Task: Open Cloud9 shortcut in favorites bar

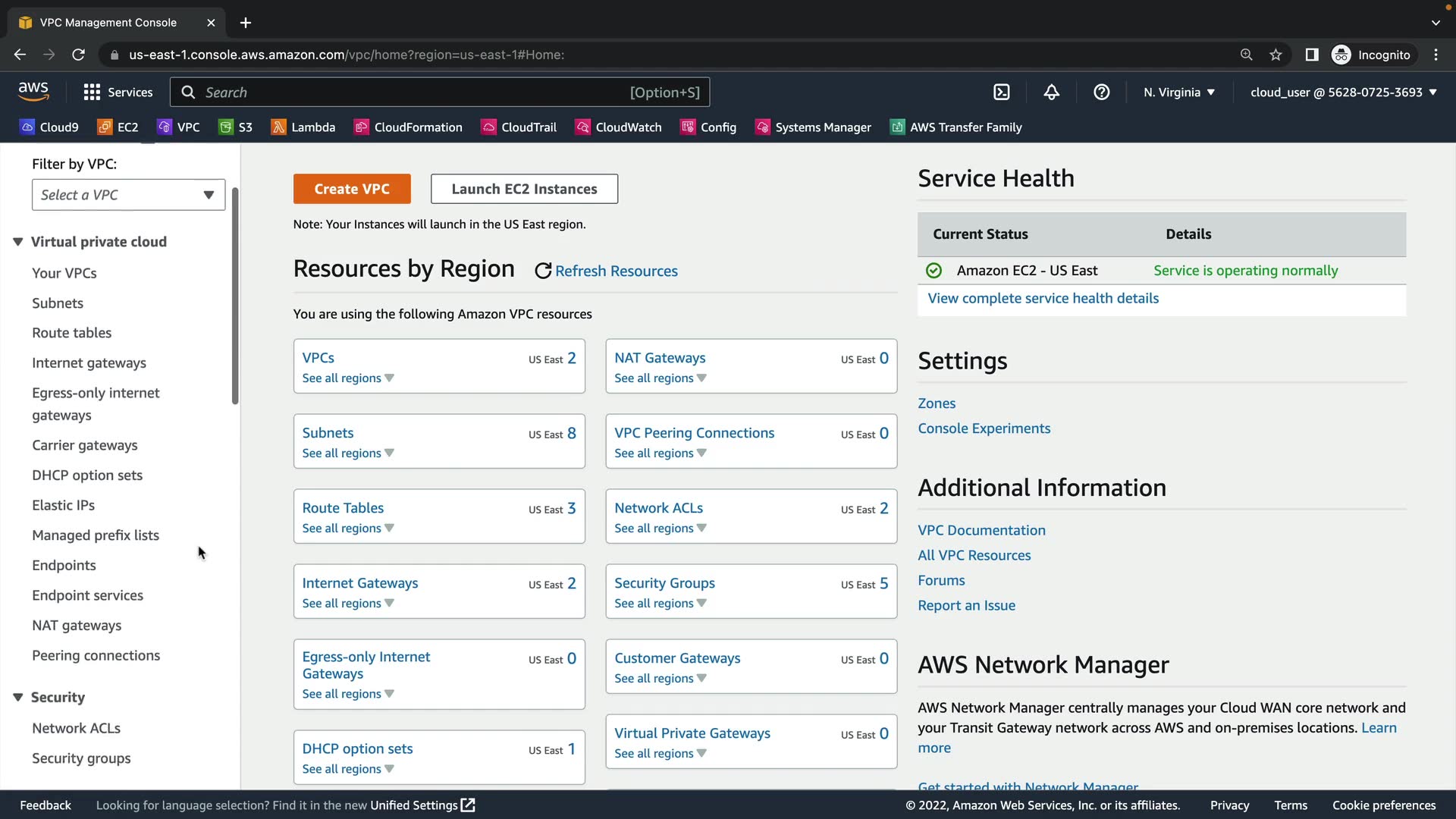Action: [49, 127]
